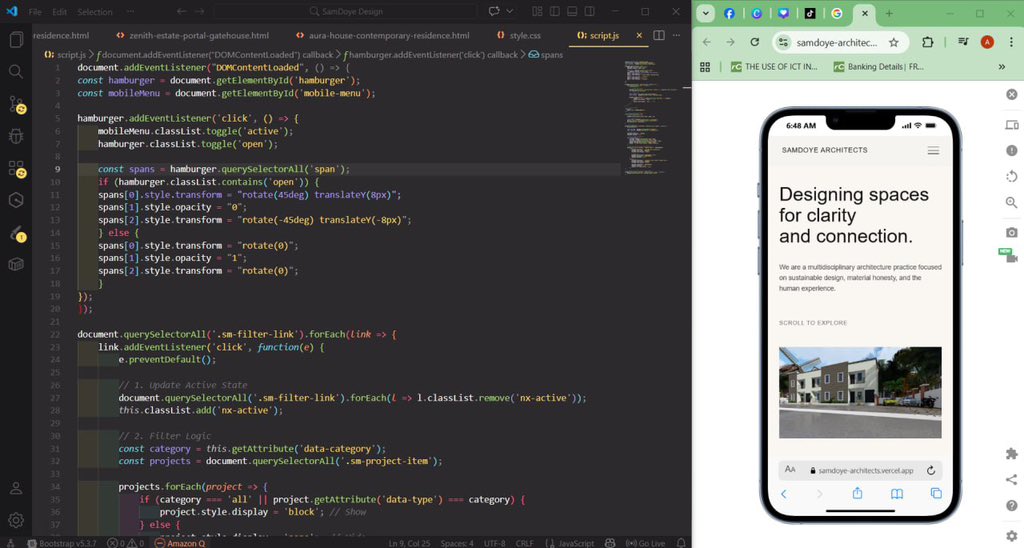Click the SamDoye Design command center search
This screenshot has height=548, width=1024.
345,11
